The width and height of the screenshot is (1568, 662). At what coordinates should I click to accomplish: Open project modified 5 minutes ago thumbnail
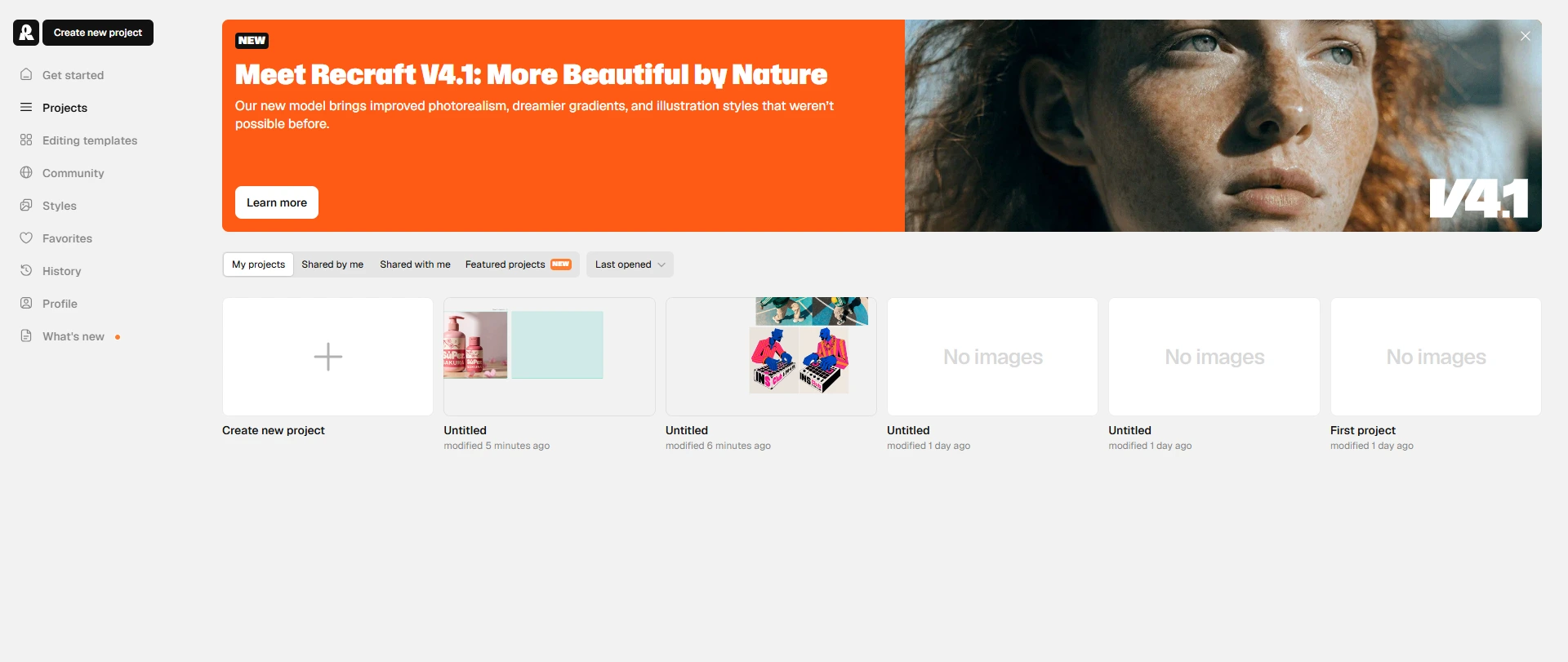tap(550, 357)
